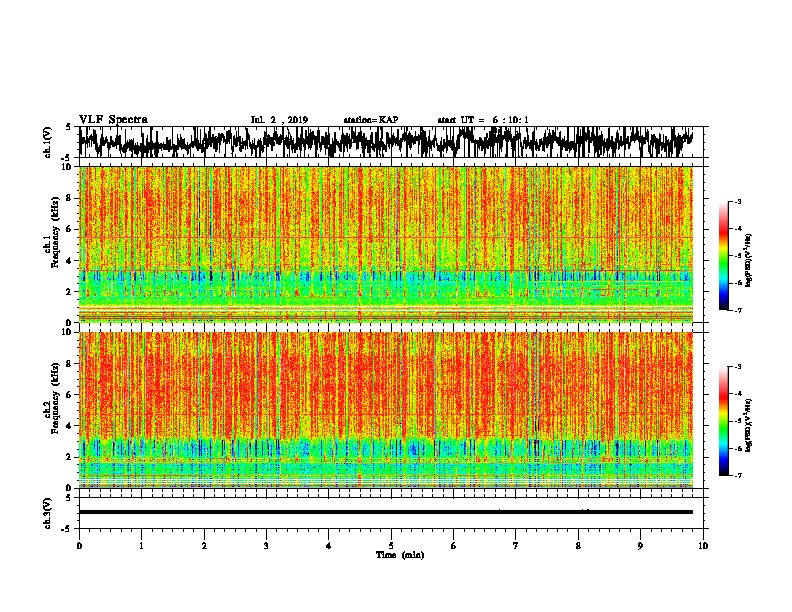
Task: Click time axis tick label "9"
Action: pyautogui.click(x=640, y=545)
